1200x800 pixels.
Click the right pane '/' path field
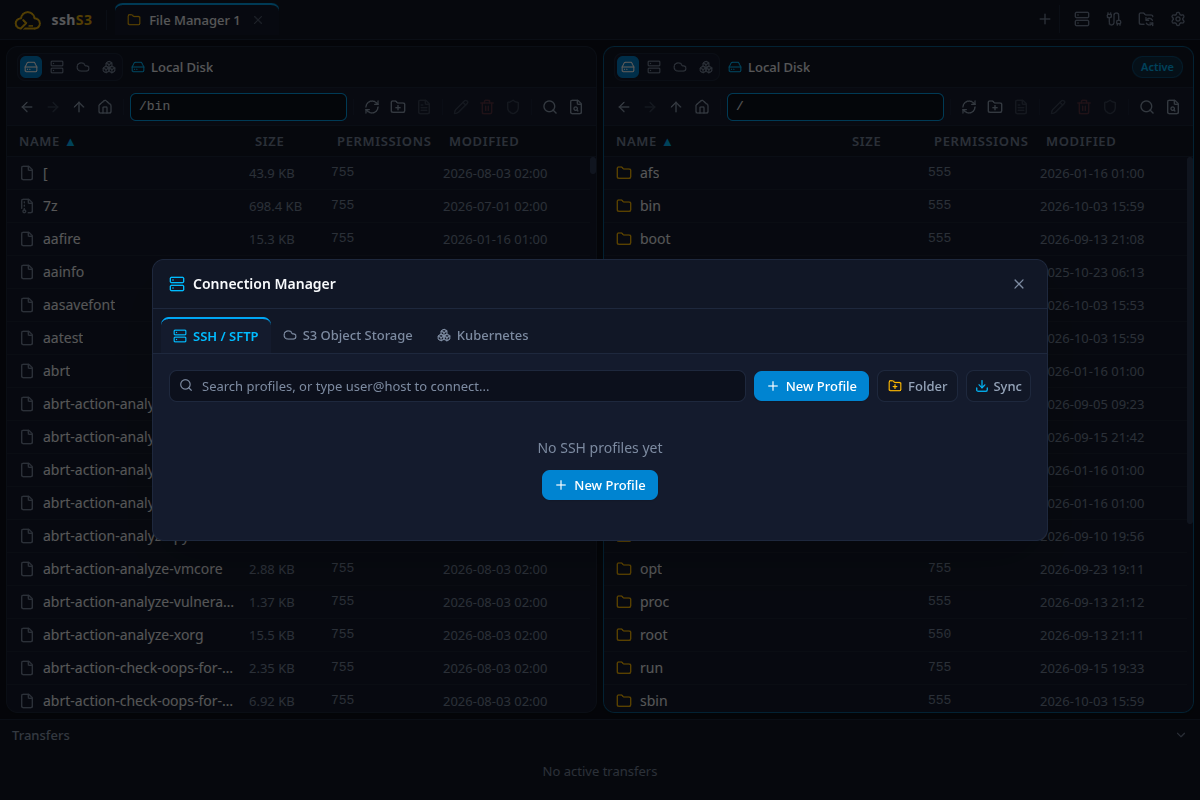(x=835, y=107)
